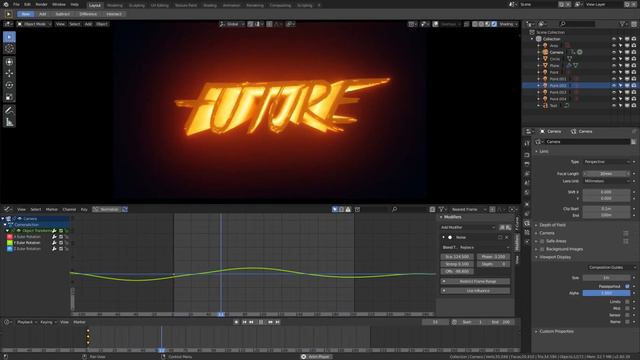
Task: Click the modifier wrench for Y Euler Rotation
Action: (x=54, y=242)
